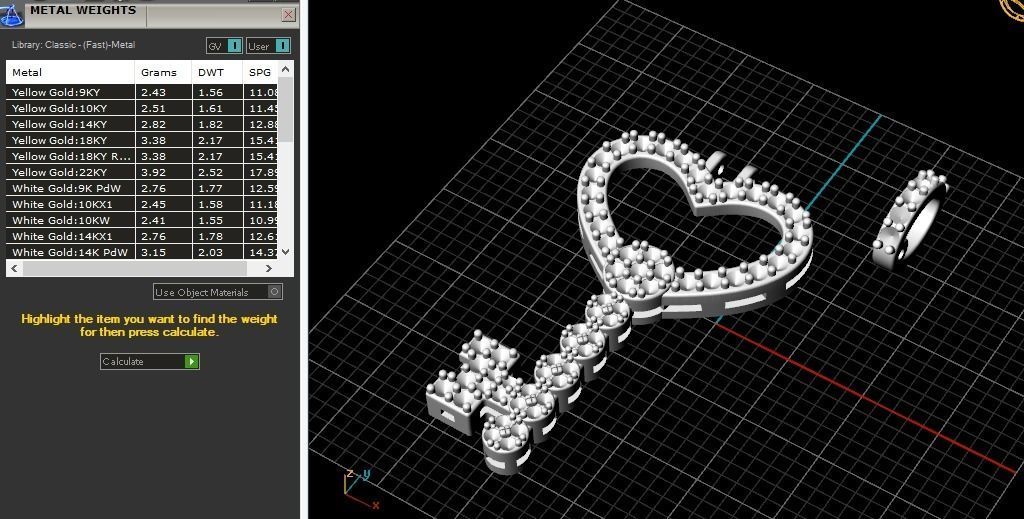
Task: Click the horizontal scroll-right arrow
Action: (268, 268)
